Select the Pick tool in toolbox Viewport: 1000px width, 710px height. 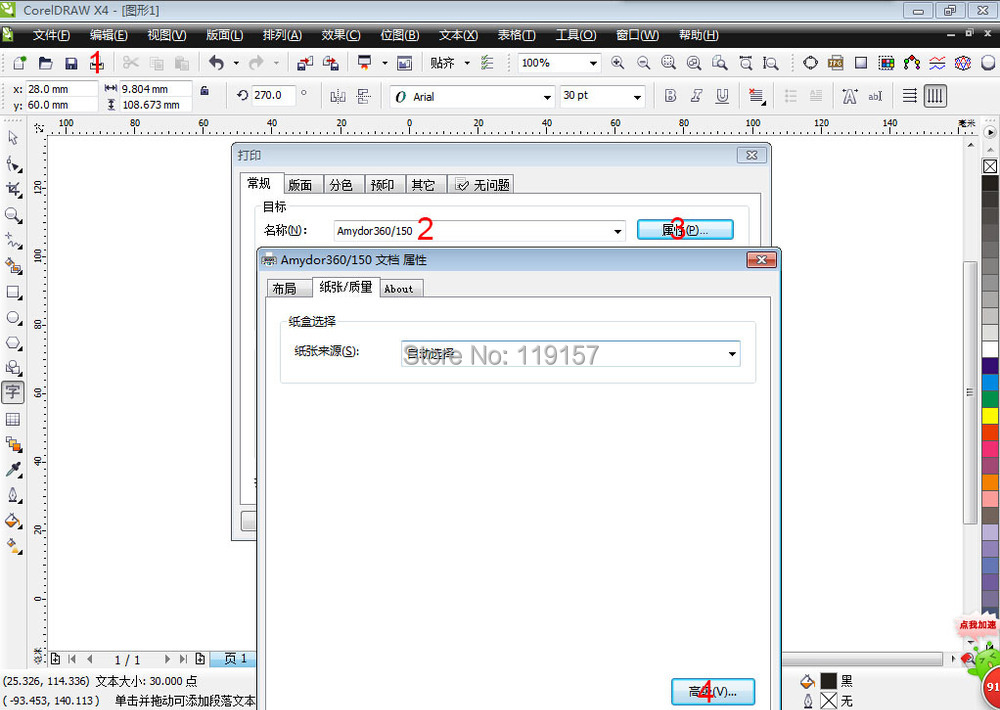[x=13, y=138]
